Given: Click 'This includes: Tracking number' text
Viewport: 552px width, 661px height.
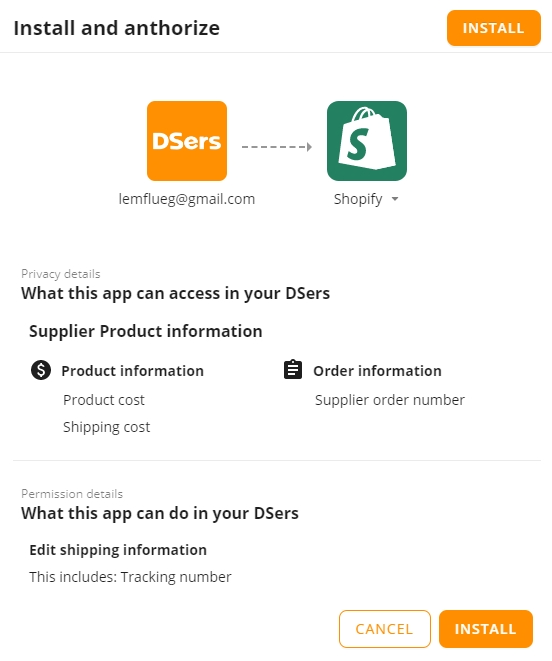Looking at the screenshot, I should [x=130, y=577].
